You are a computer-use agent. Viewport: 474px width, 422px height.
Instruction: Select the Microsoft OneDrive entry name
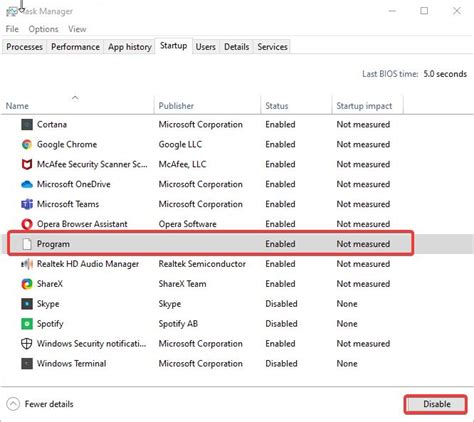[74, 184]
